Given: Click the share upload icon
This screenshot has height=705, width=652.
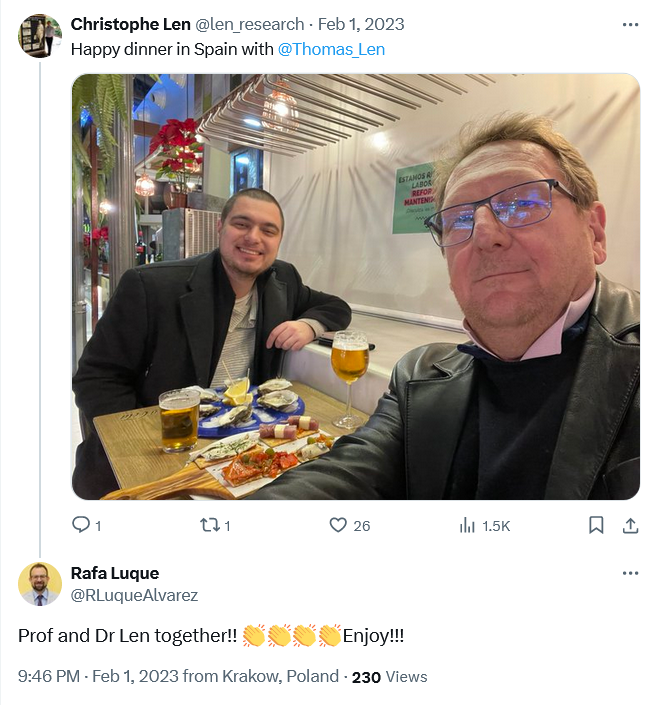Looking at the screenshot, I should tap(631, 525).
